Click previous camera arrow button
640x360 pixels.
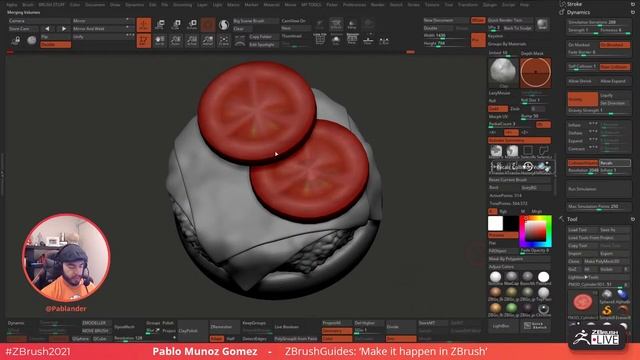pyautogui.click(x=47, y=29)
